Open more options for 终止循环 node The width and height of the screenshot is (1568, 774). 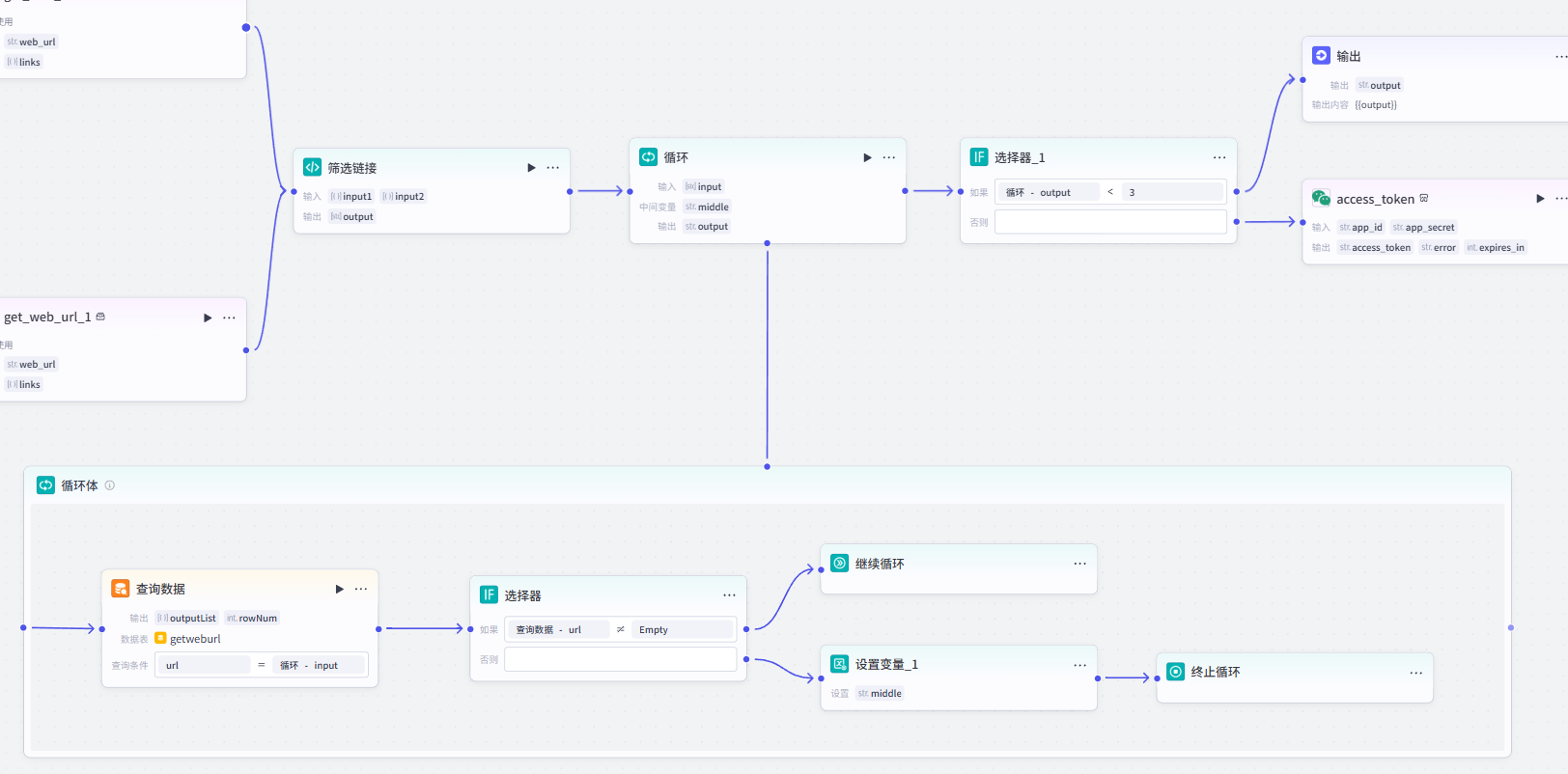pos(1415,673)
